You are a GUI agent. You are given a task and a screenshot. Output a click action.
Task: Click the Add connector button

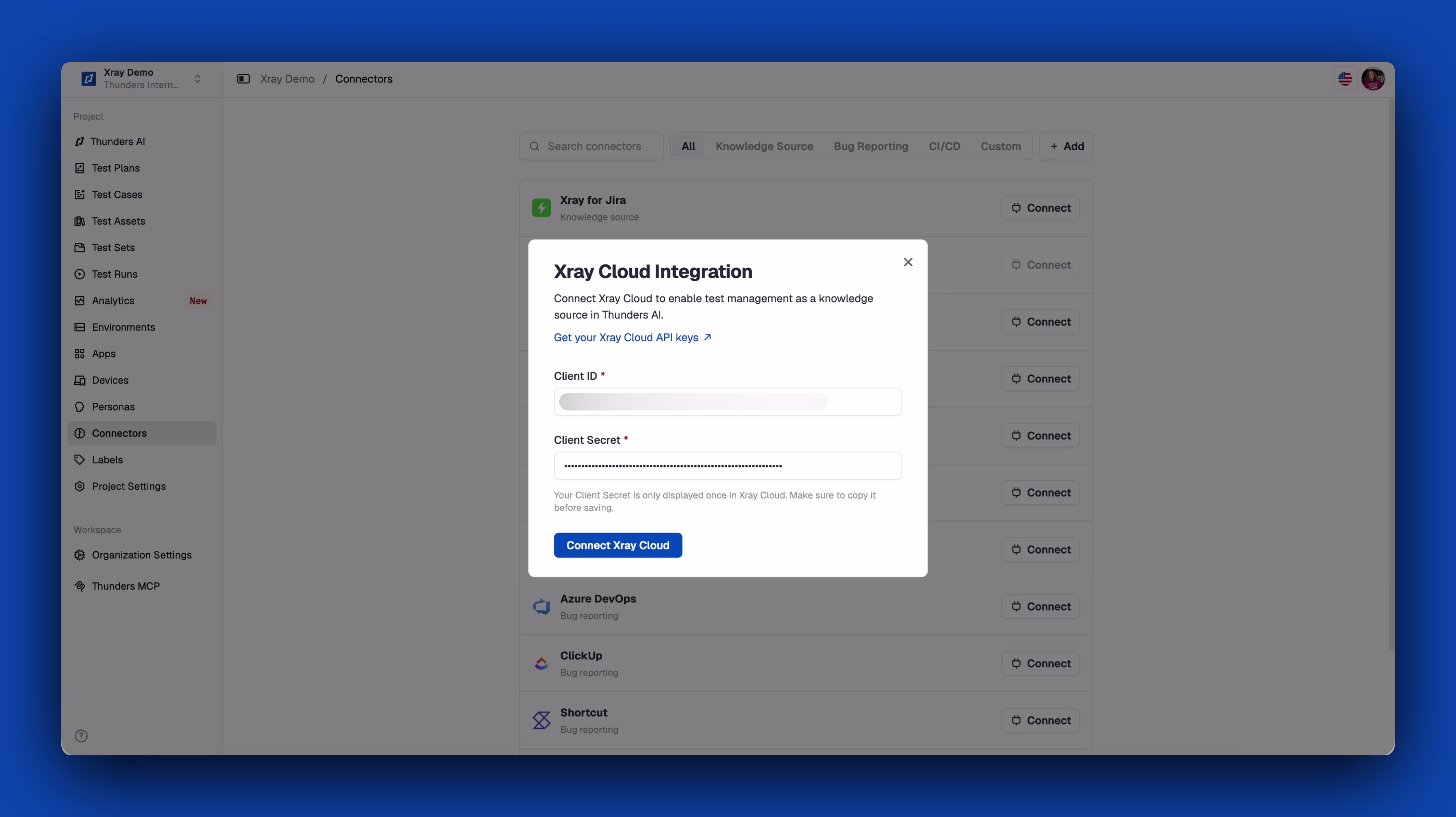[1066, 146]
